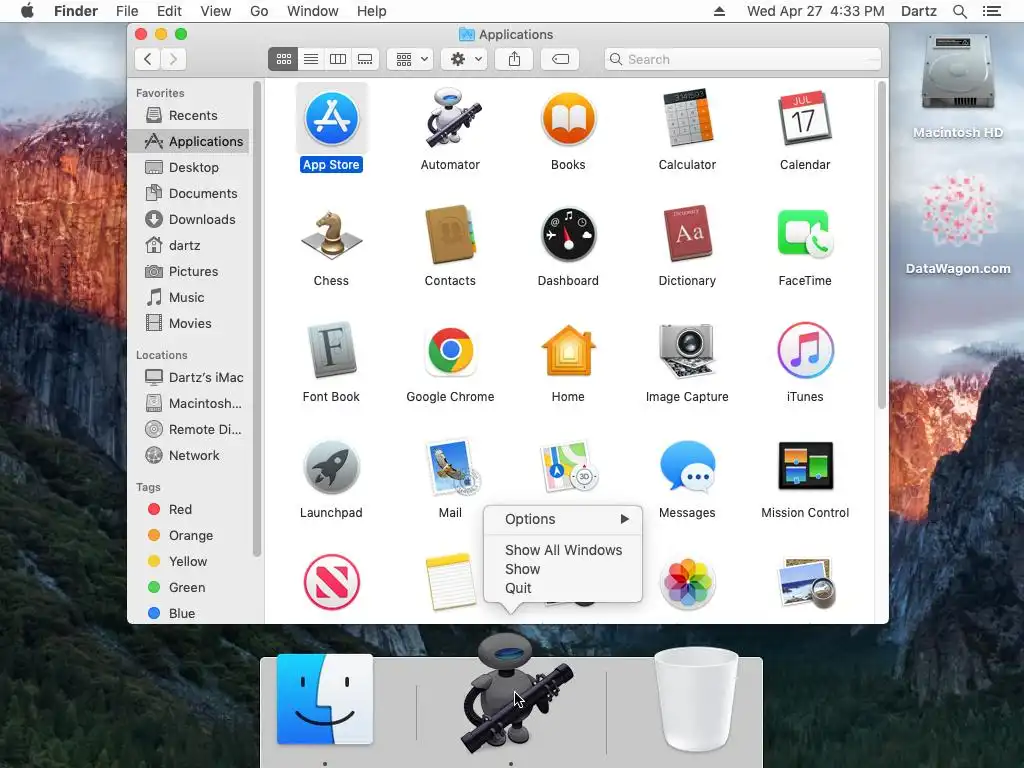This screenshot has width=1024, height=768.
Task: Select the Calendar app icon
Action: (805, 119)
